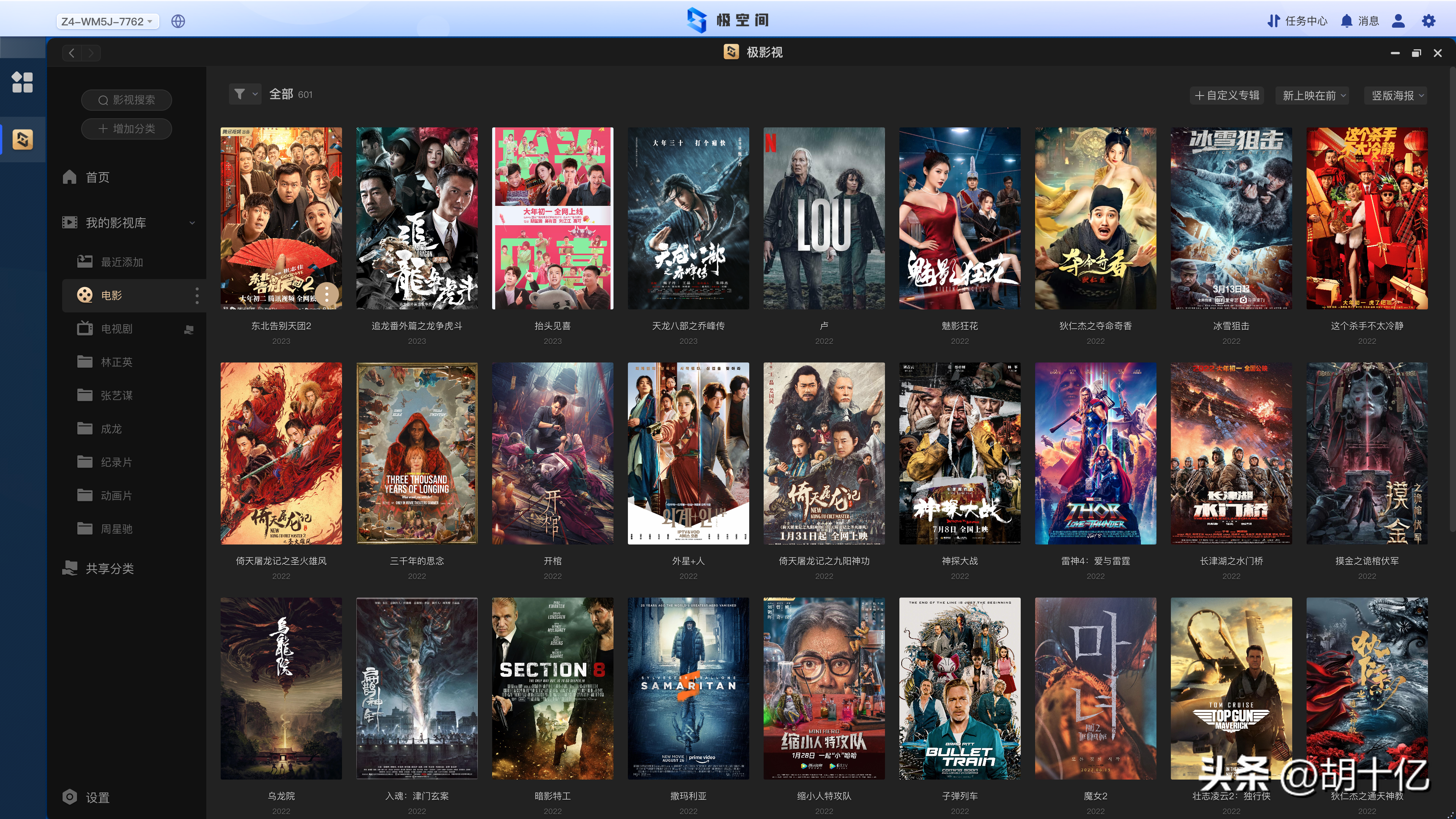Open 魅影狂花 movie poster
This screenshot has height=819, width=1456.
[x=960, y=218]
